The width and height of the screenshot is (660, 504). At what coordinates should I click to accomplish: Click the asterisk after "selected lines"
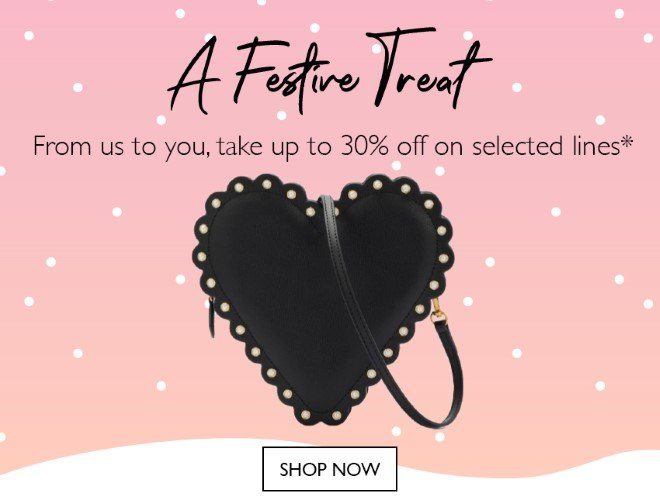(x=627, y=142)
